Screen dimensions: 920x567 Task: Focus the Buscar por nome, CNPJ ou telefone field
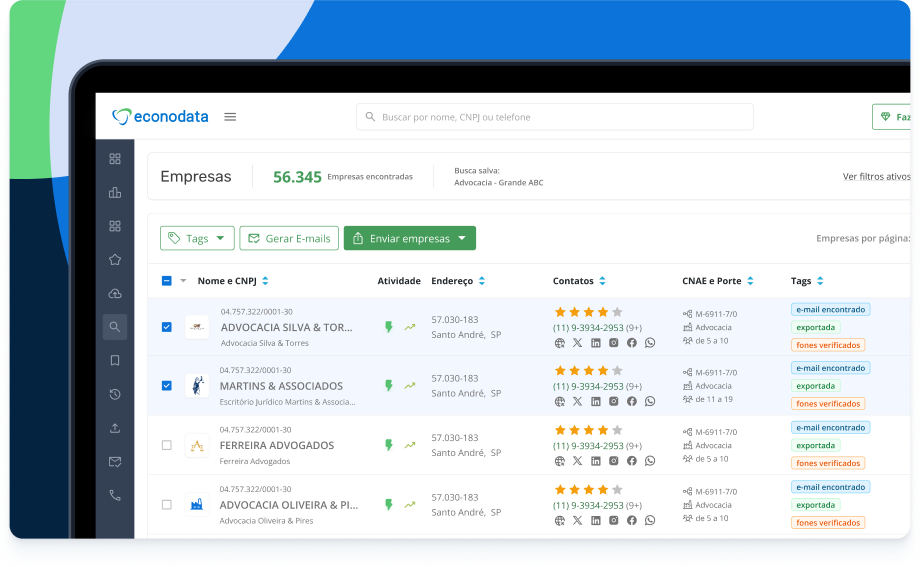554,117
